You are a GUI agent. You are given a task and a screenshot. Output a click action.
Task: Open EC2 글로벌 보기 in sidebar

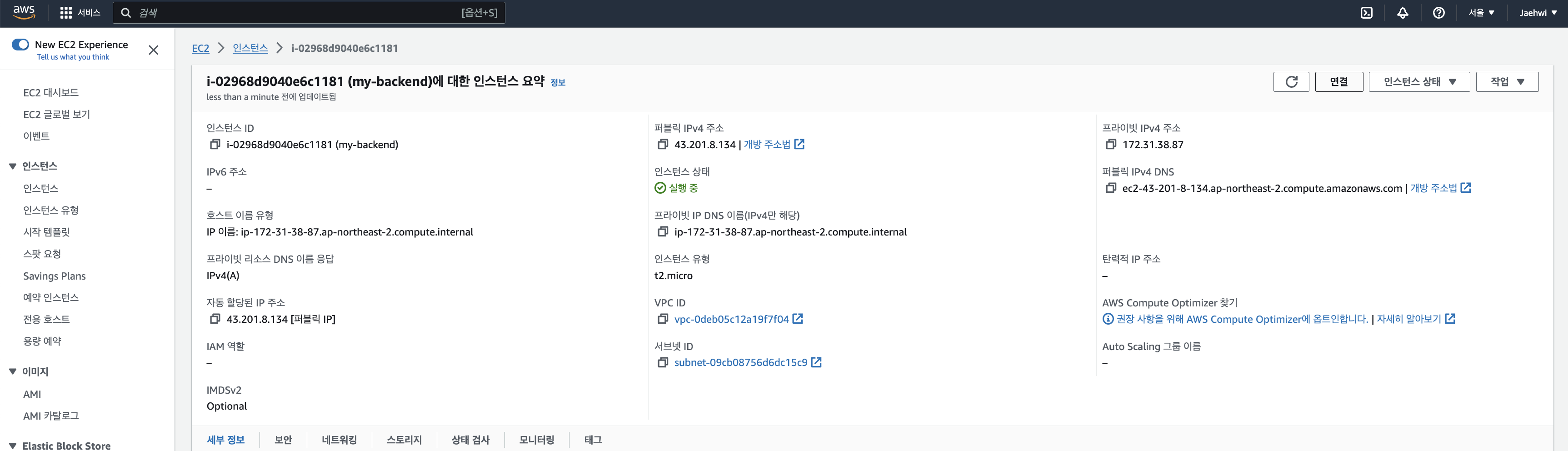[x=57, y=115]
